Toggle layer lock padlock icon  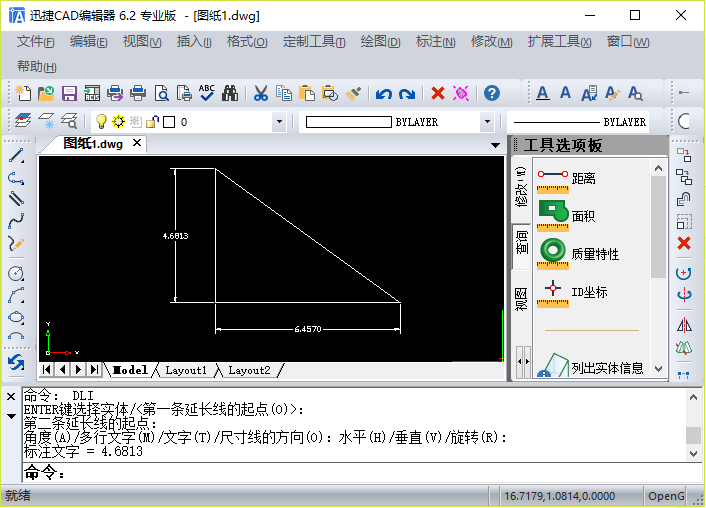[x=152, y=121]
